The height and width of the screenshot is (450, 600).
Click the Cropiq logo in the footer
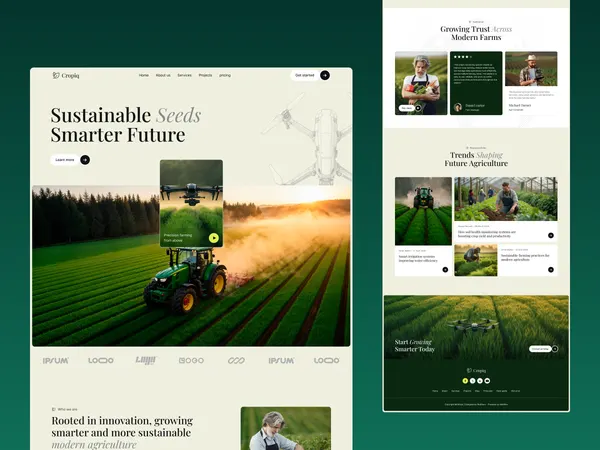pyautogui.click(x=476, y=370)
